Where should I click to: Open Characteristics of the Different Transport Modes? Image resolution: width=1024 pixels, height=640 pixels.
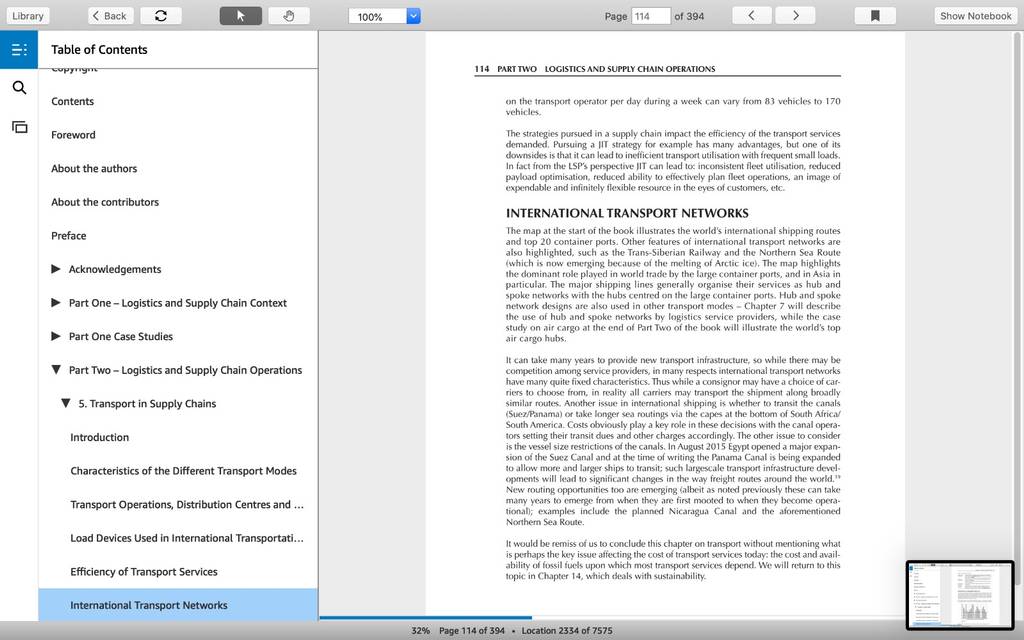coord(184,471)
